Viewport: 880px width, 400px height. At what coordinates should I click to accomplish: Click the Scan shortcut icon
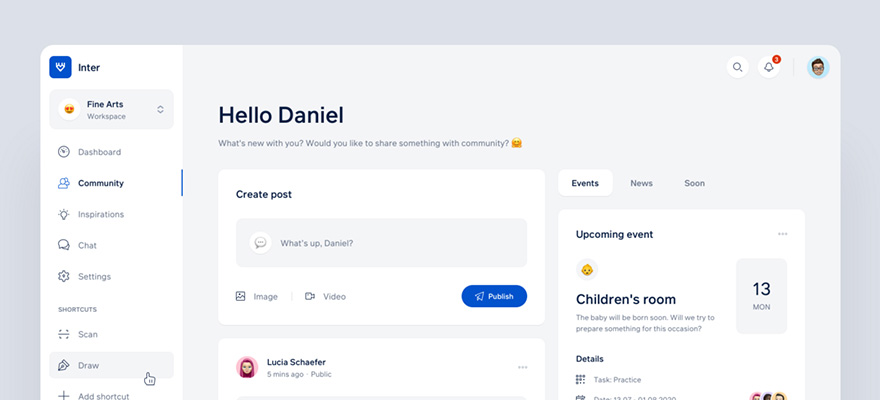(x=64, y=334)
